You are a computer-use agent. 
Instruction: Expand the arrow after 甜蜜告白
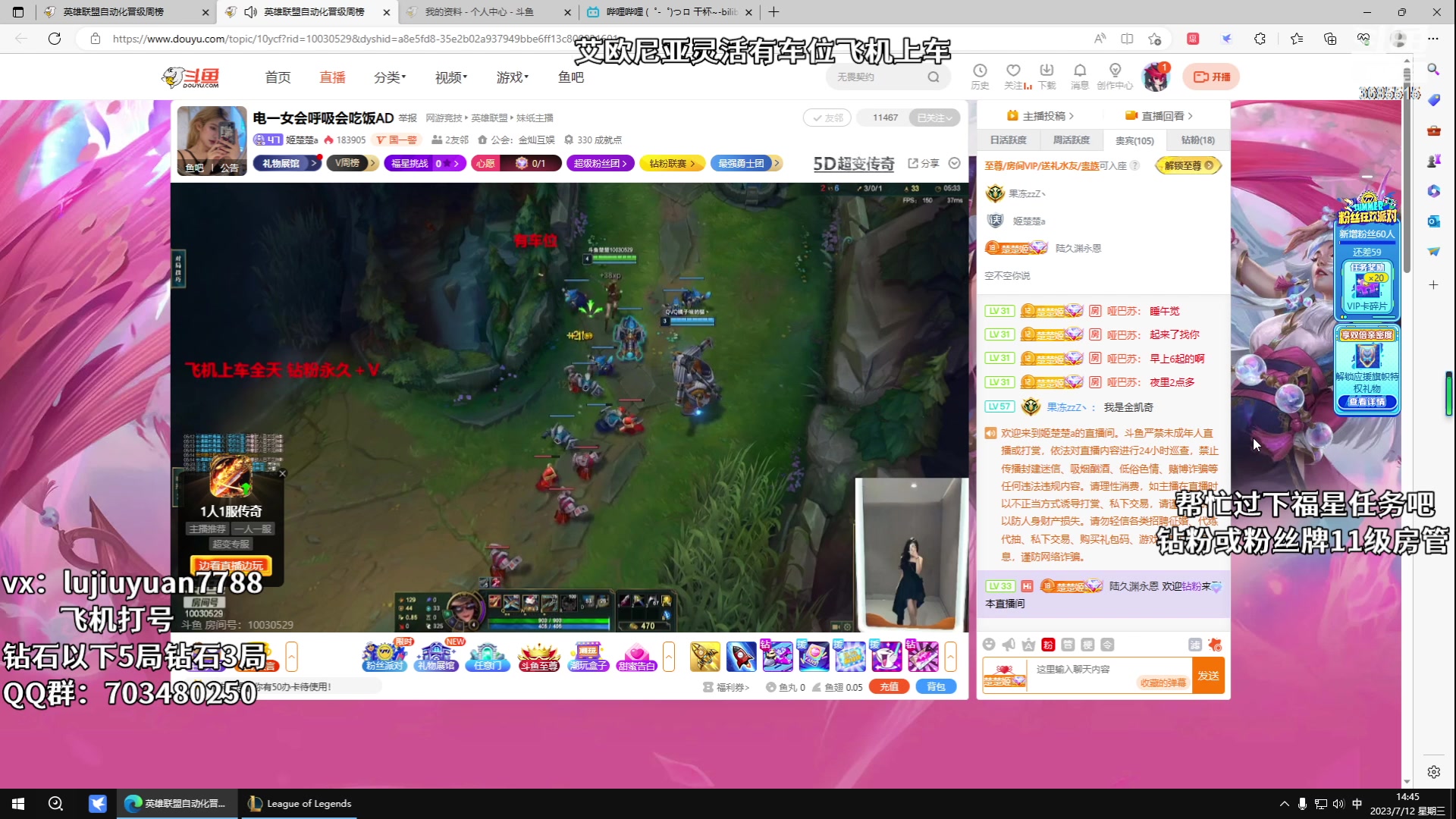coord(669,656)
